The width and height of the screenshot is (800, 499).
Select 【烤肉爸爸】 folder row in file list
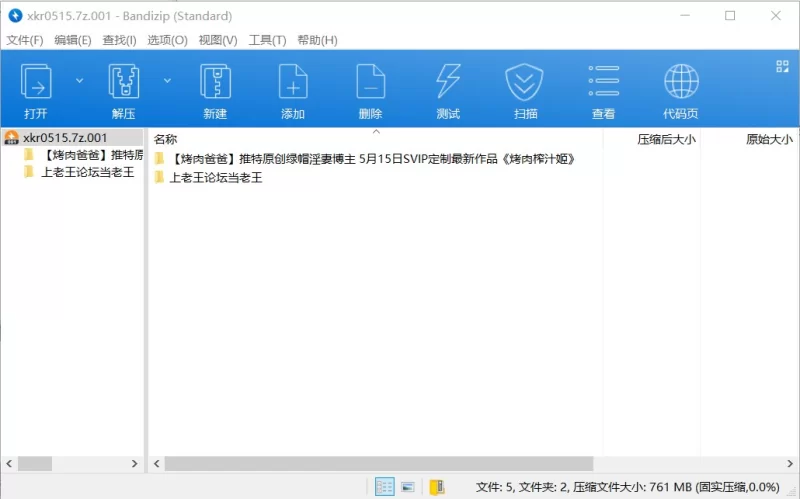click(x=372, y=159)
